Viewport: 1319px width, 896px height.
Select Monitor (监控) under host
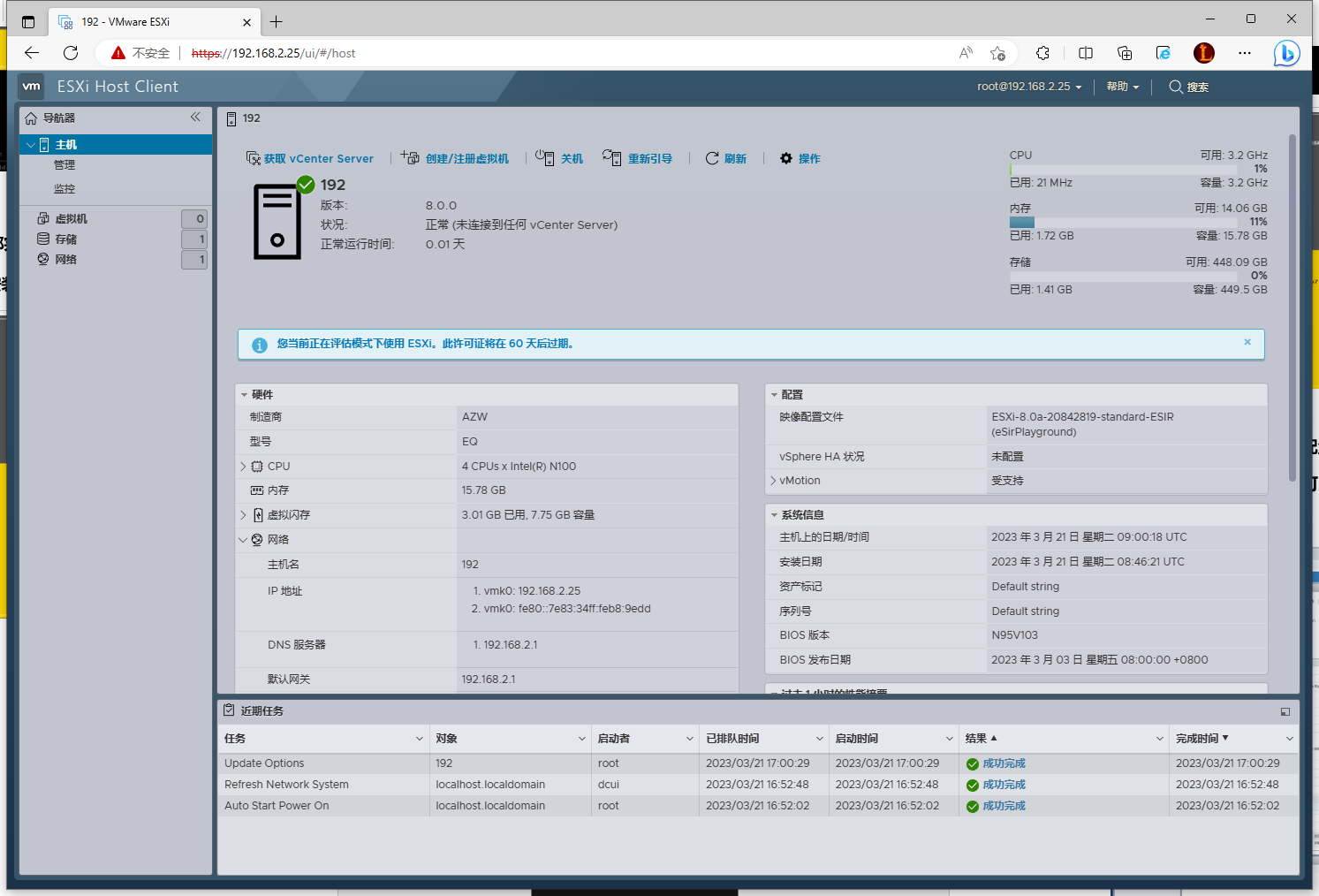64,189
